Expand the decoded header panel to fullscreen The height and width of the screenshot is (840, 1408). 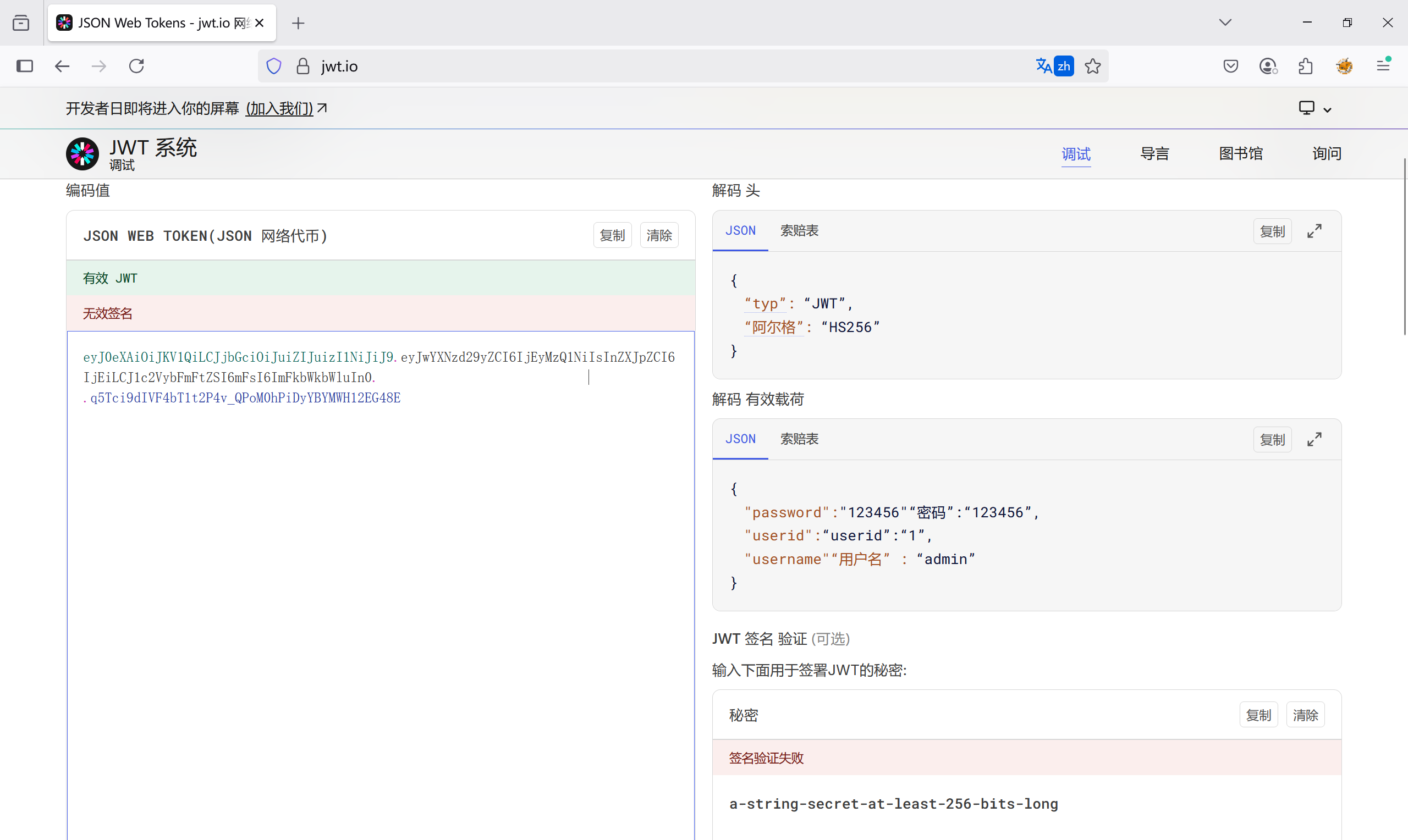coord(1314,231)
